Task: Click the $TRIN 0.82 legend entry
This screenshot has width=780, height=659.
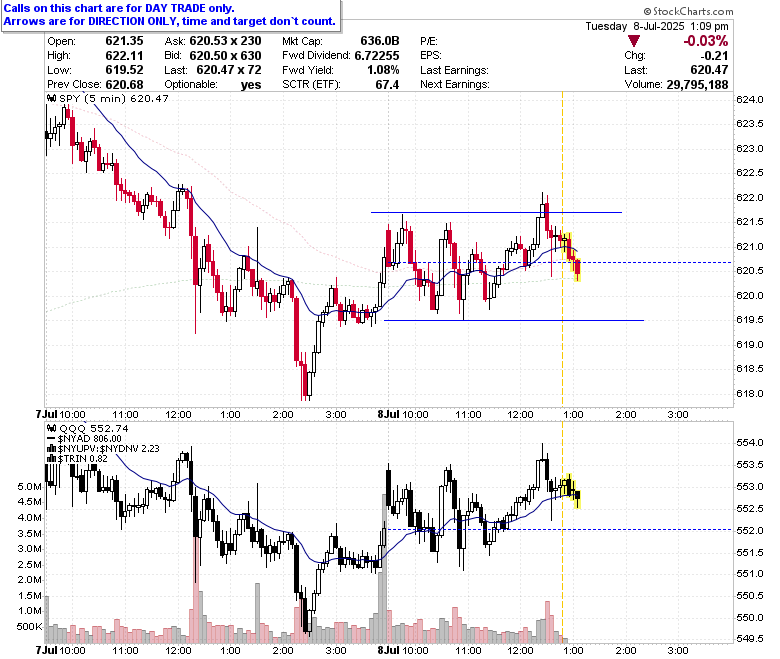Action: click(83, 459)
